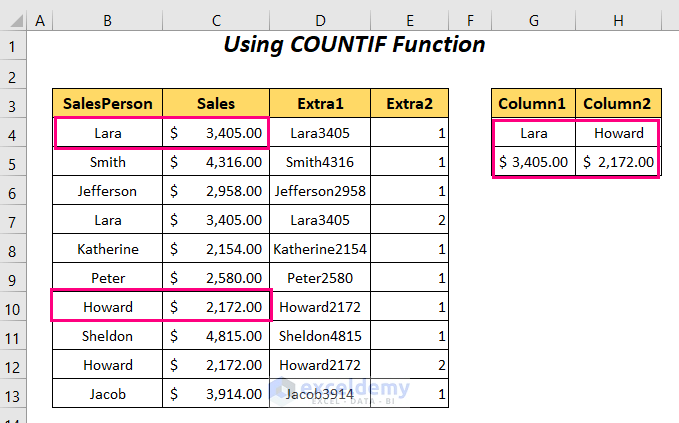Select column G header
This screenshot has height=423, width=679.
point(533,19)
